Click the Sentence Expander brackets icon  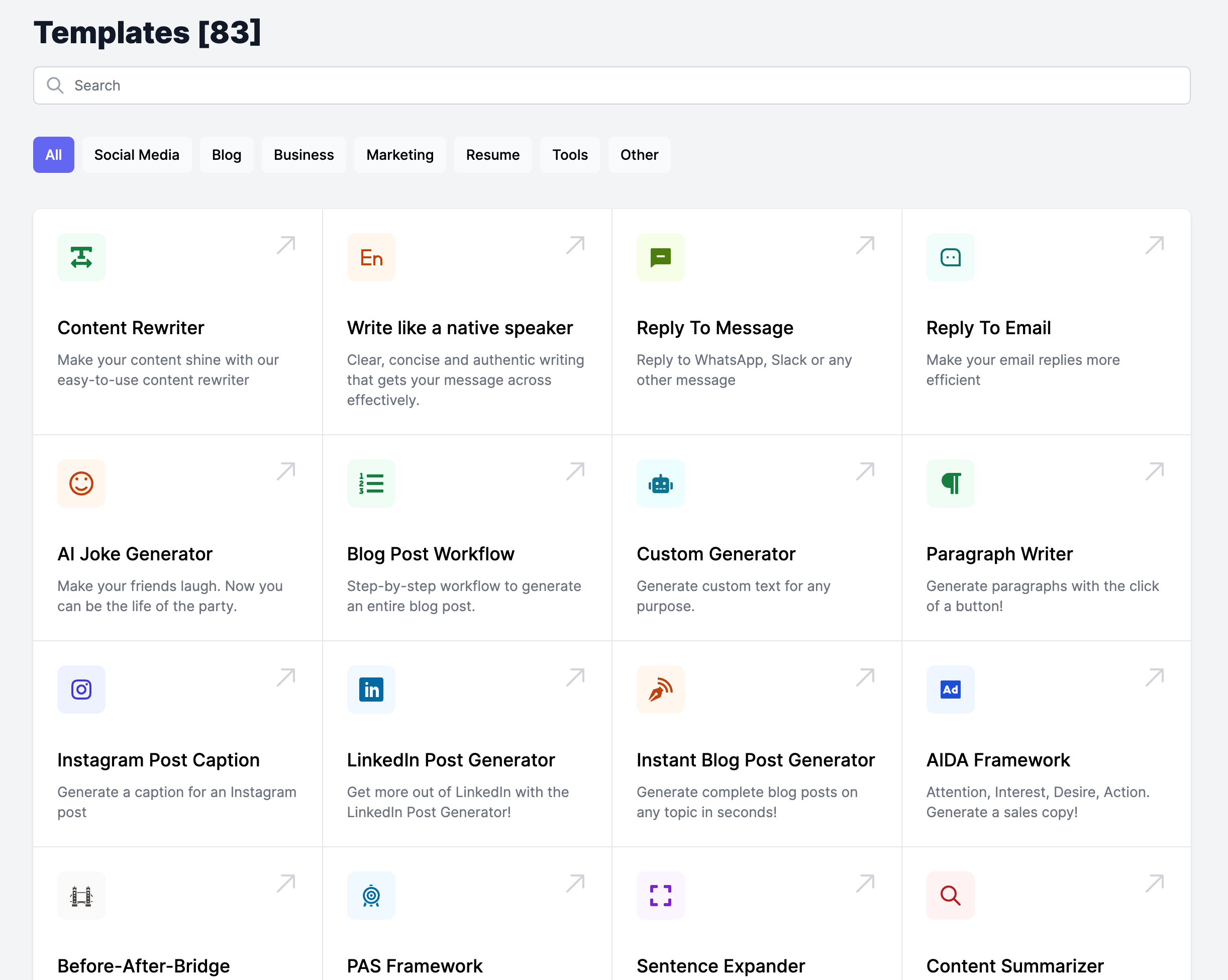pos(660,895)
